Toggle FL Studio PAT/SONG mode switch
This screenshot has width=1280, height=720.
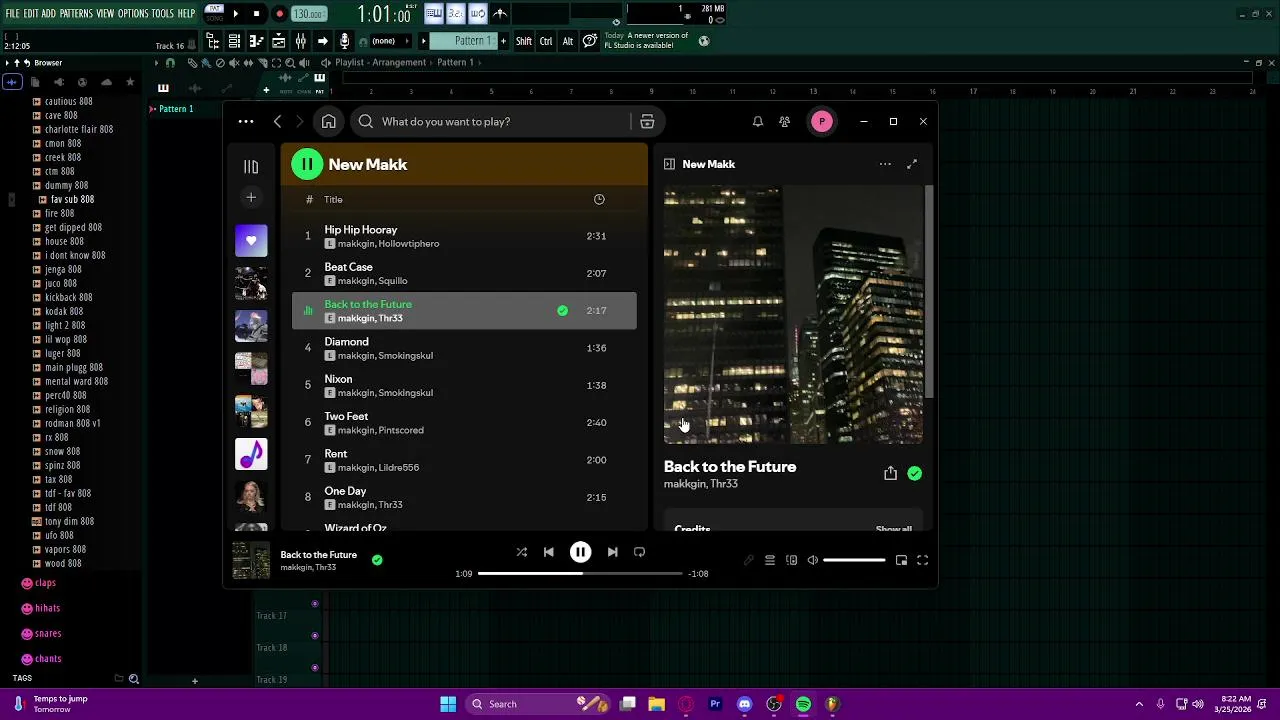(214, 14)
